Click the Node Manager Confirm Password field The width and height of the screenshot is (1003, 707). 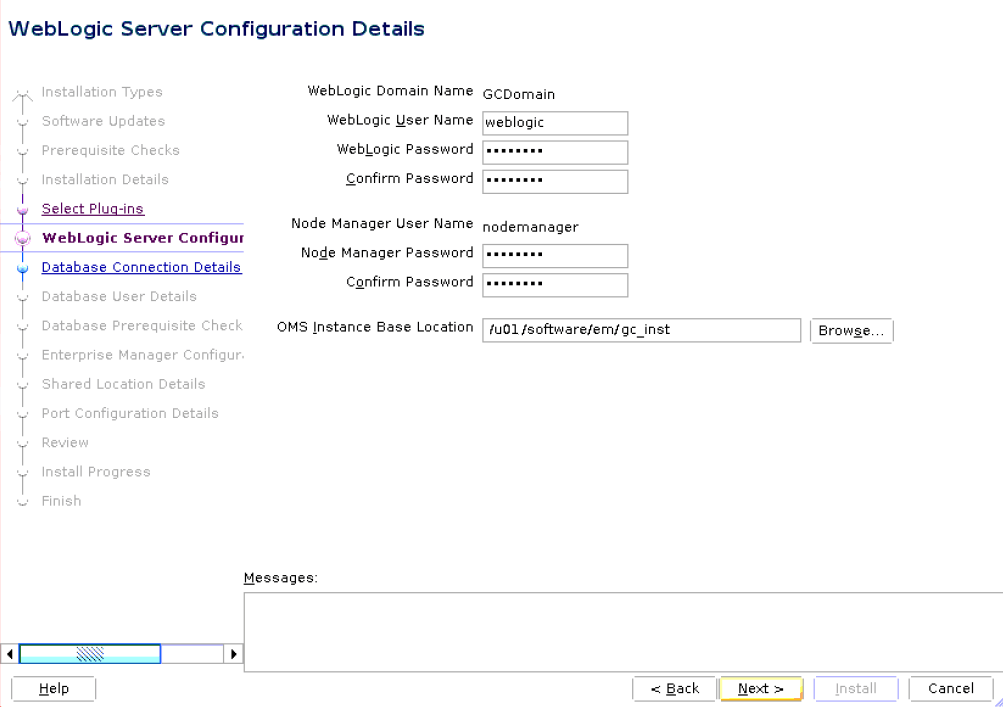554,285
